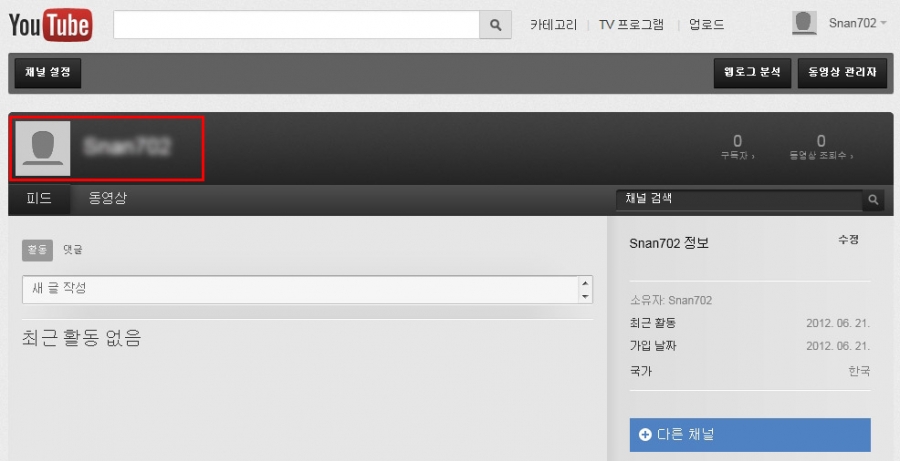Click the channel search magnifier icon

coord(873,200)
